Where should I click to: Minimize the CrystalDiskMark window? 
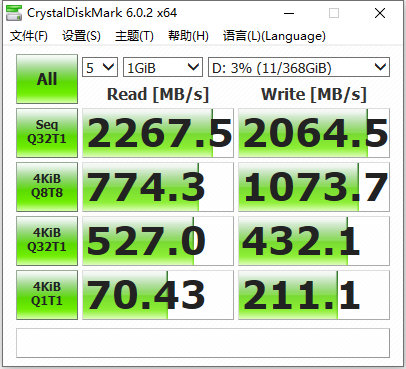coord(289,13)
